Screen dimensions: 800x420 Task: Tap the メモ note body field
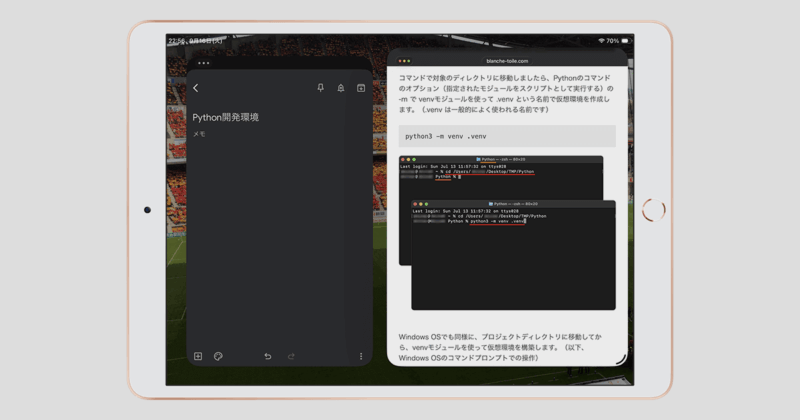coord(200,133)
